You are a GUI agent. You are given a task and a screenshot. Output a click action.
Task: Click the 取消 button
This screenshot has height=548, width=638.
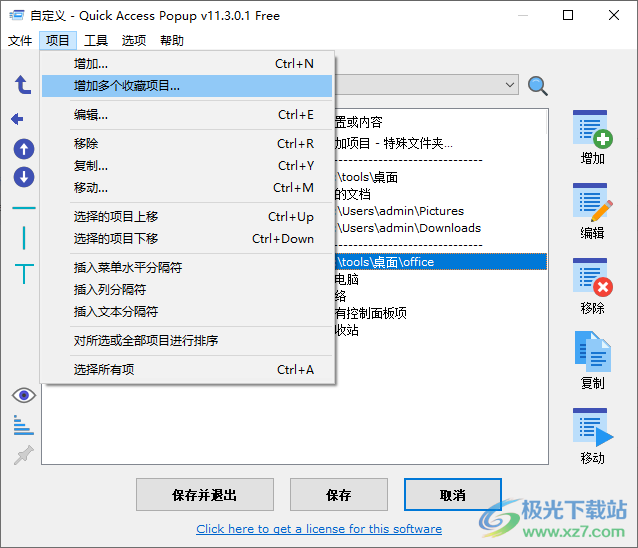pos(452,495)
